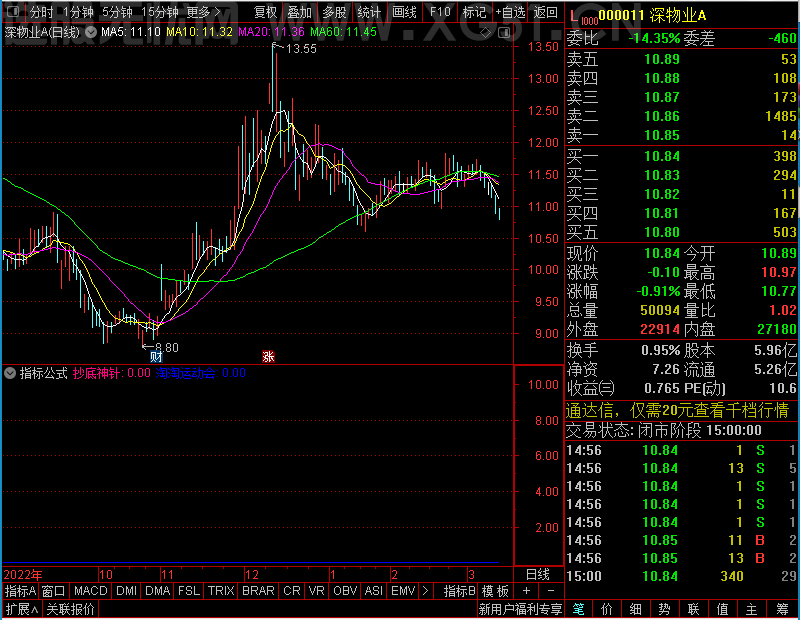Switch indicator to VR

click(316, 591)
